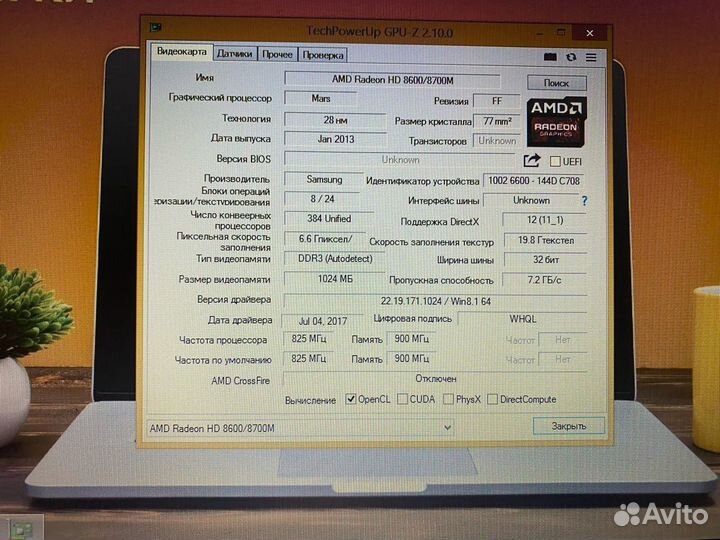Click the Имя field AMD Radeon HD 8600/8700M

[x=393, y=79]
